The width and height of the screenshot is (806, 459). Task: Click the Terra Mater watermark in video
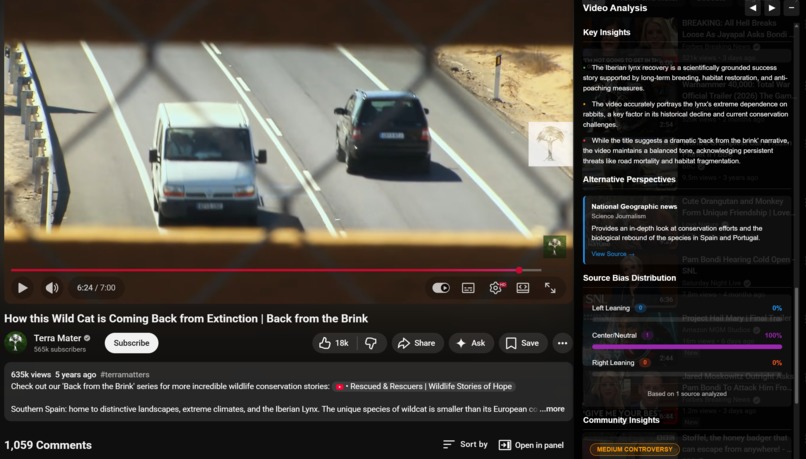[x=554, y=247]
